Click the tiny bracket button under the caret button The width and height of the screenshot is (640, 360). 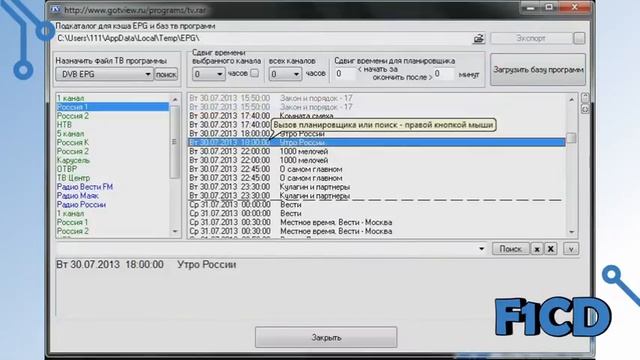click(584, 109)
